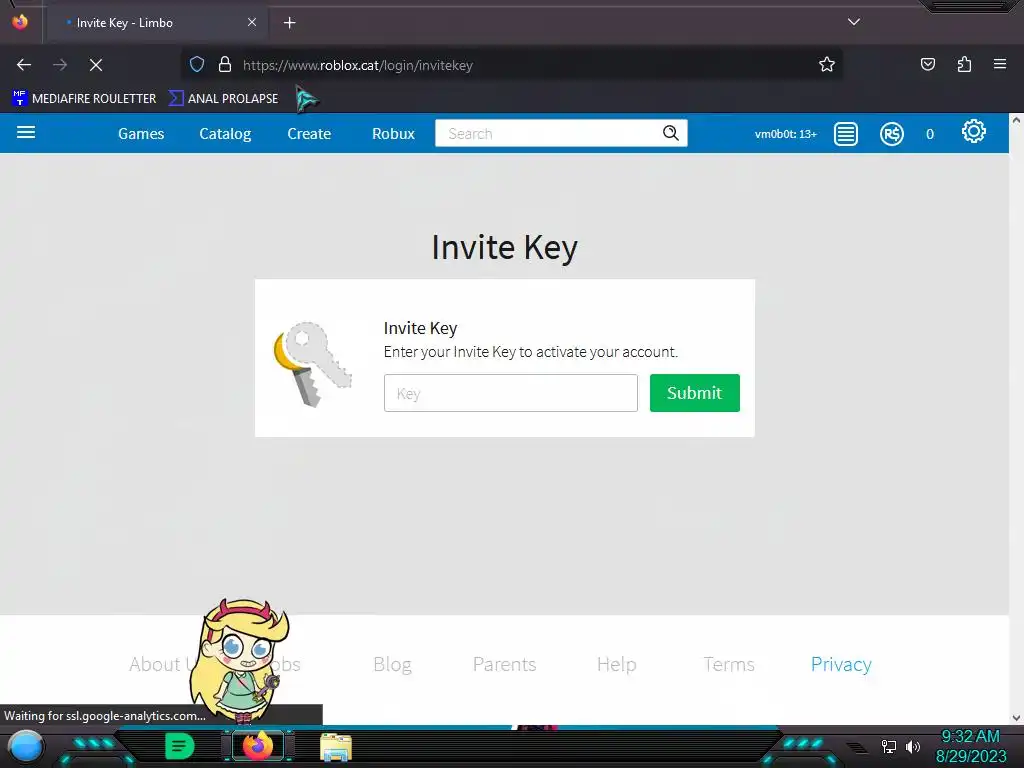This screenshot has width=1024, height=768.
Task: Open the MEDIAFIRE ROULETTER bookmark
Action: (x=84, y=99)
